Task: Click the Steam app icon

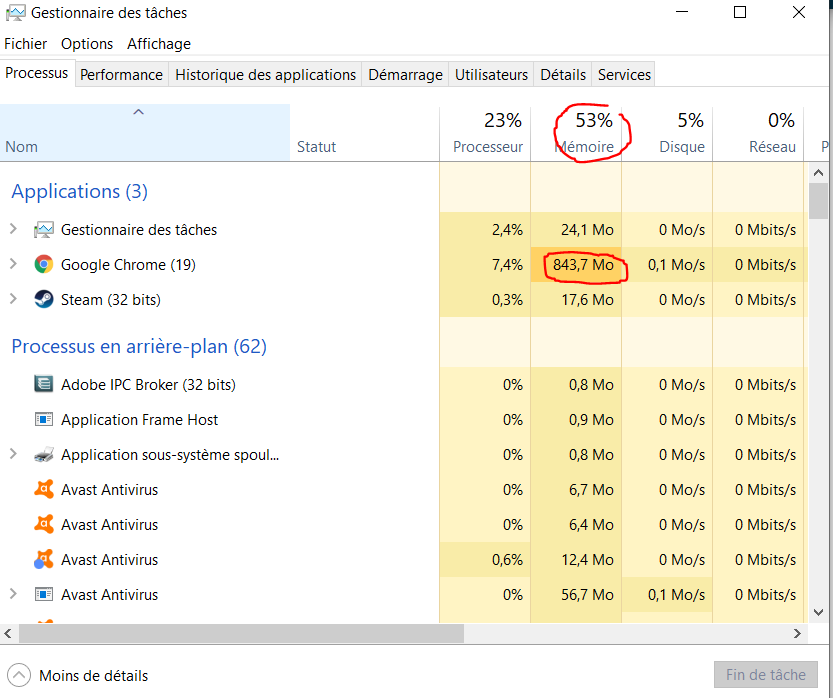Action: click(43, 300)
